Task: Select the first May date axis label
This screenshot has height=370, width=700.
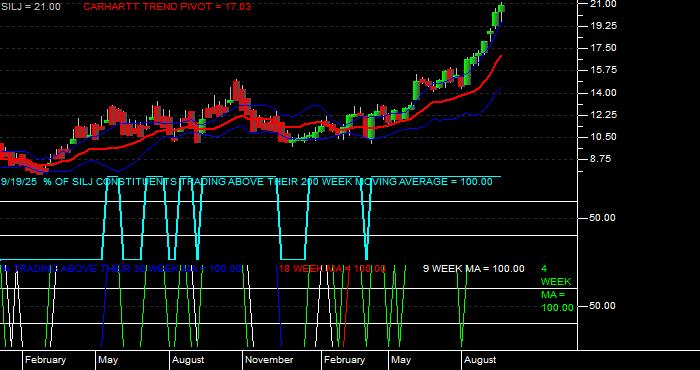Action: [108, 360]
